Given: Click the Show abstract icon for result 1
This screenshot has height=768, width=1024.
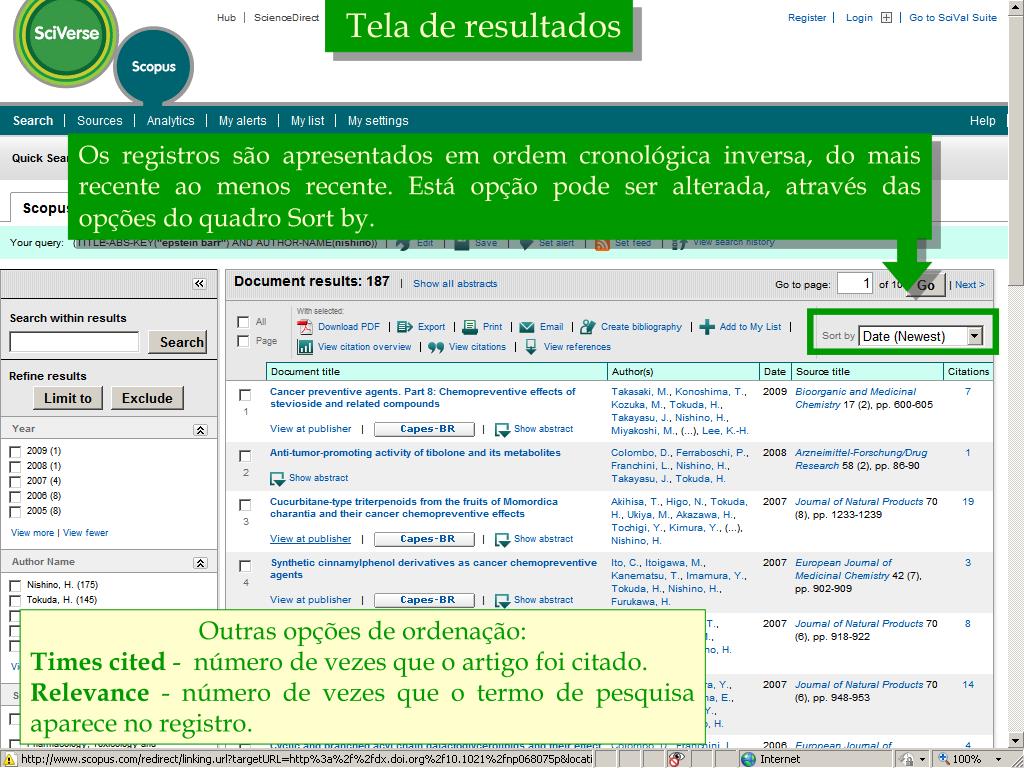Looking at the screenshot, I should [502, 430].
